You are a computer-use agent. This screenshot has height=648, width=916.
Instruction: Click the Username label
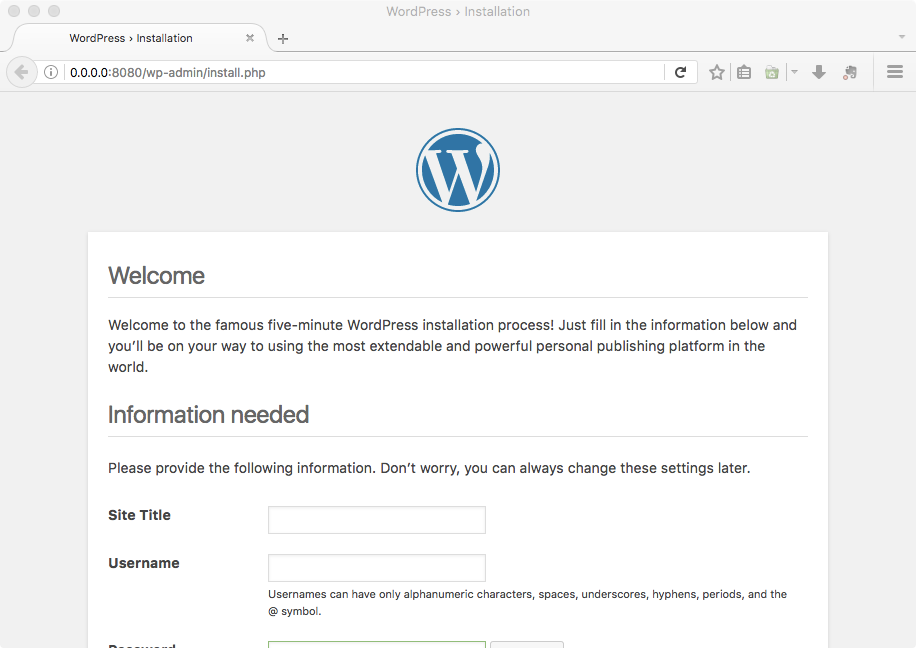[144, 563]
